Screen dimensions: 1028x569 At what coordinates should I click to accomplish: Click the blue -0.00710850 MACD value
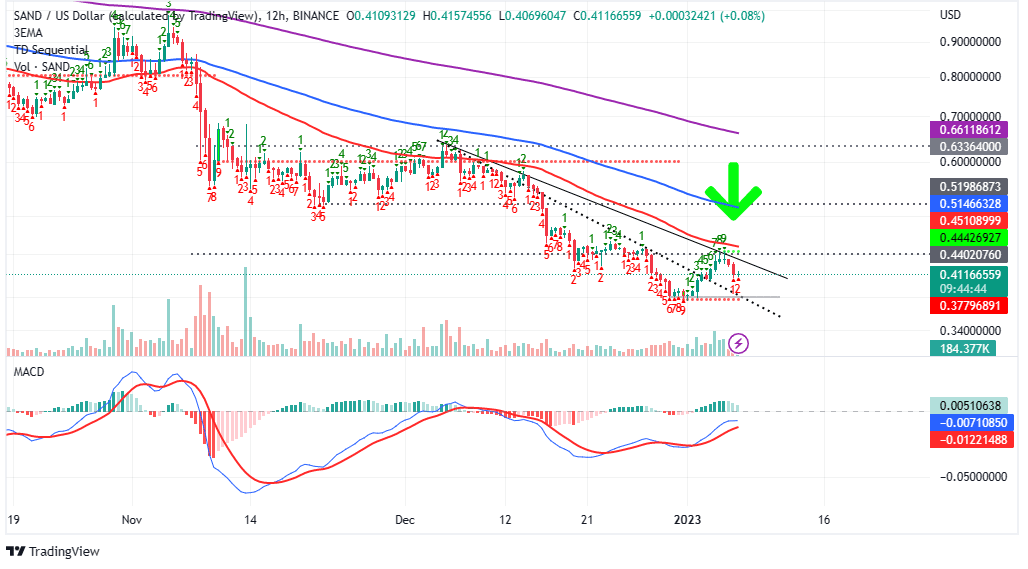click(x=970, y=423)
